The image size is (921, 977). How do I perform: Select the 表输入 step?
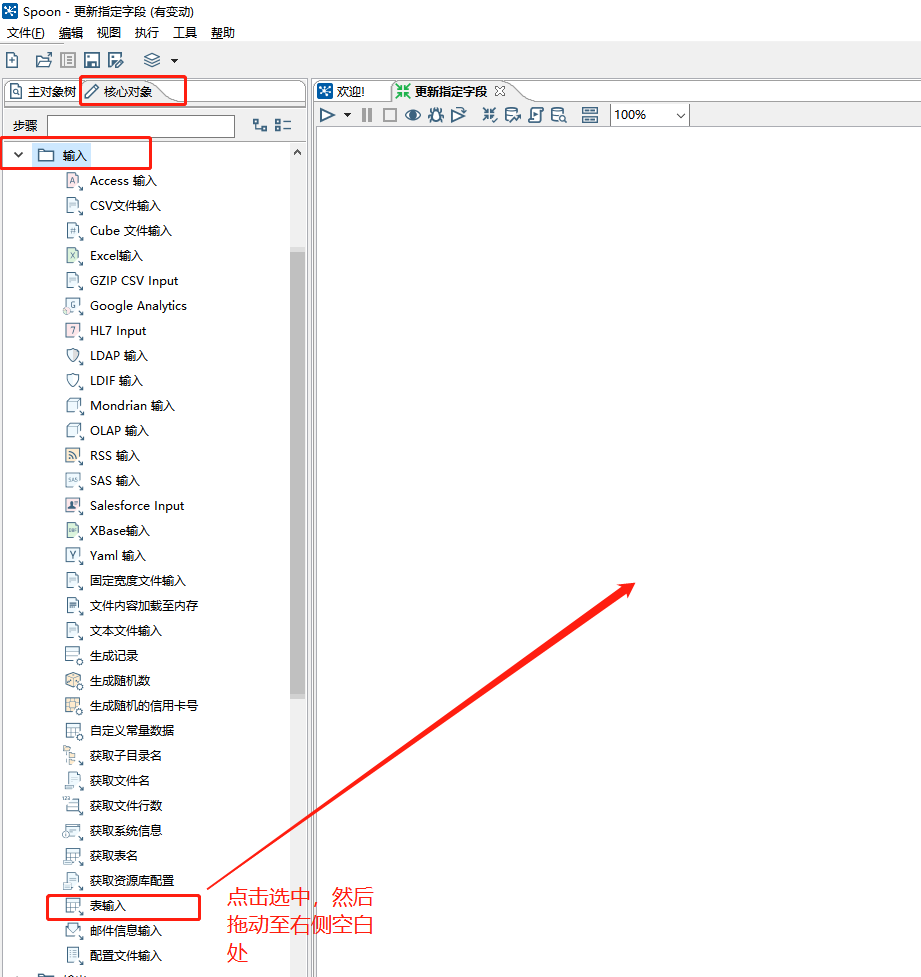(x=96, y=906)
